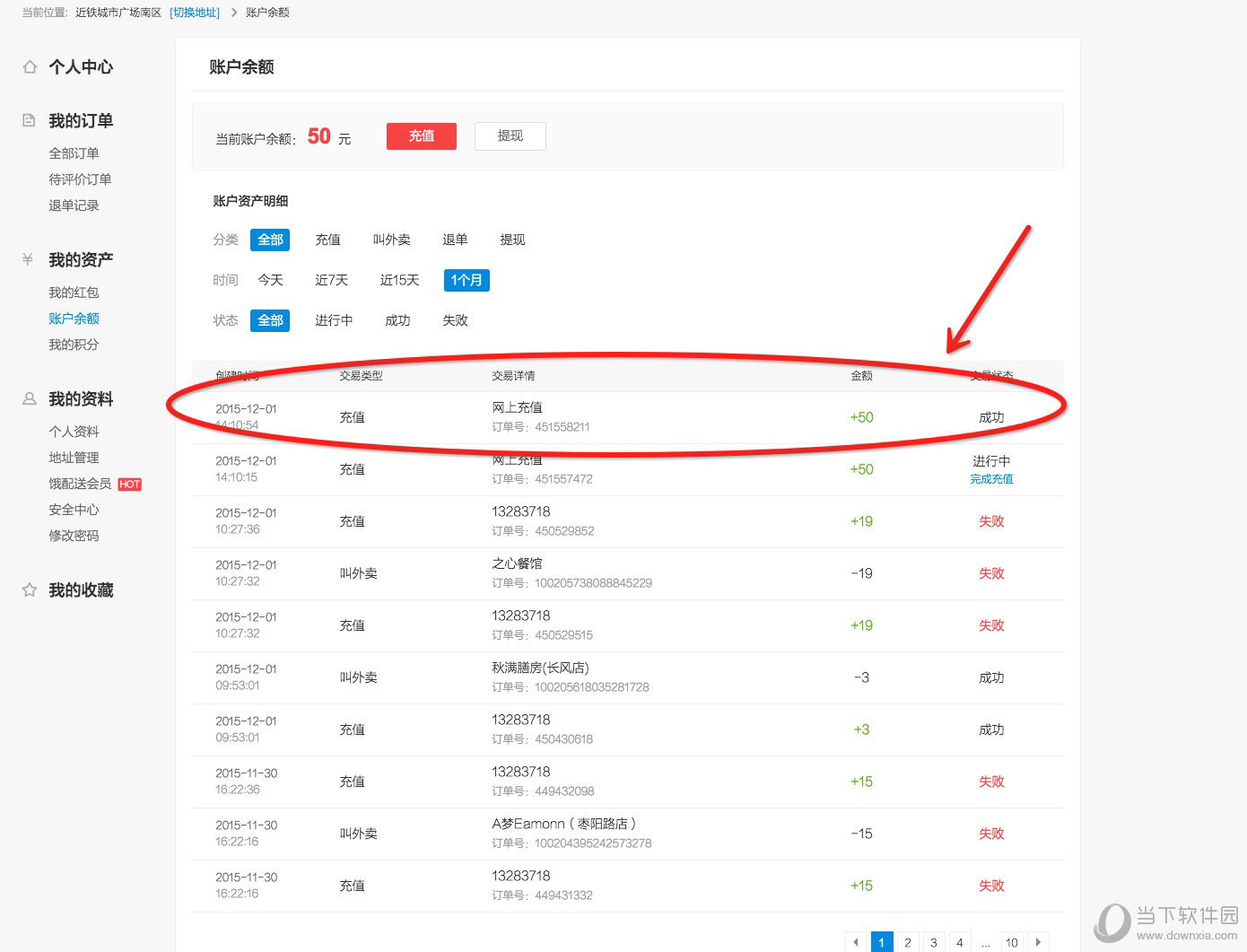This screenshot has height=952, width=1247.
Task: Filter time by 近15天
Action: (399, 280)
